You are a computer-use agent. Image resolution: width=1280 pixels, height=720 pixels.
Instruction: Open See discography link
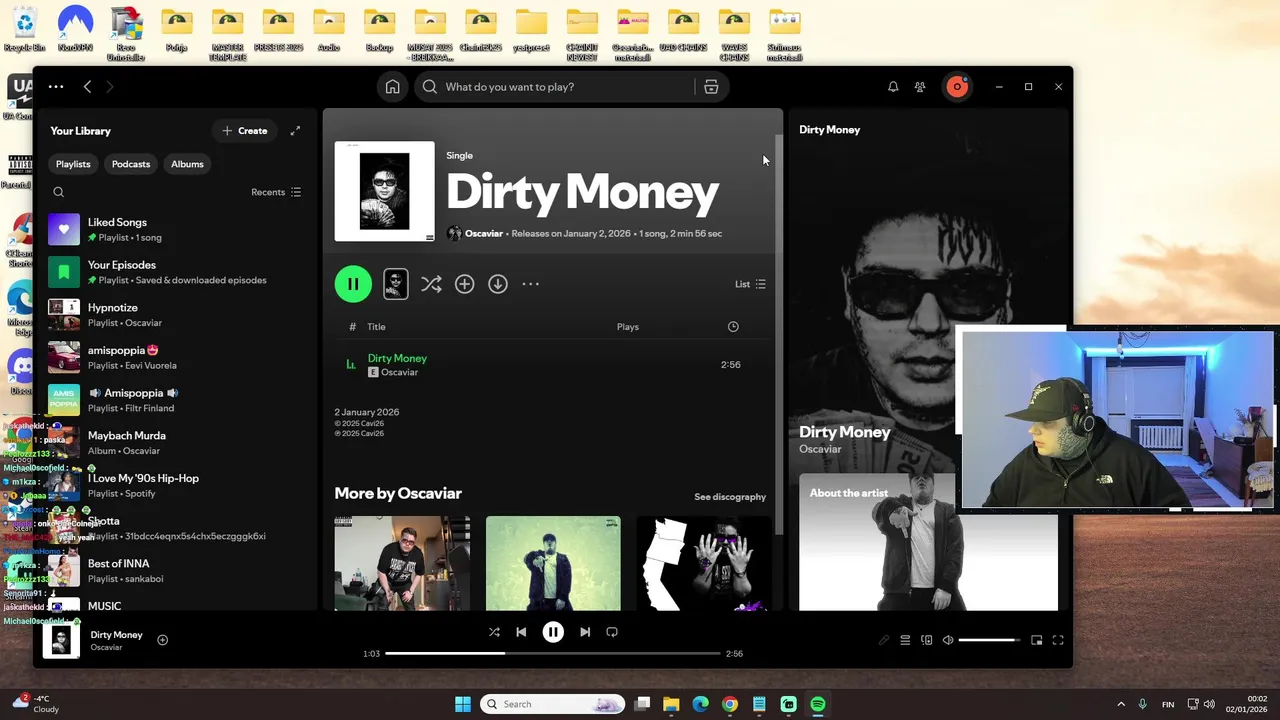[730, 497]
